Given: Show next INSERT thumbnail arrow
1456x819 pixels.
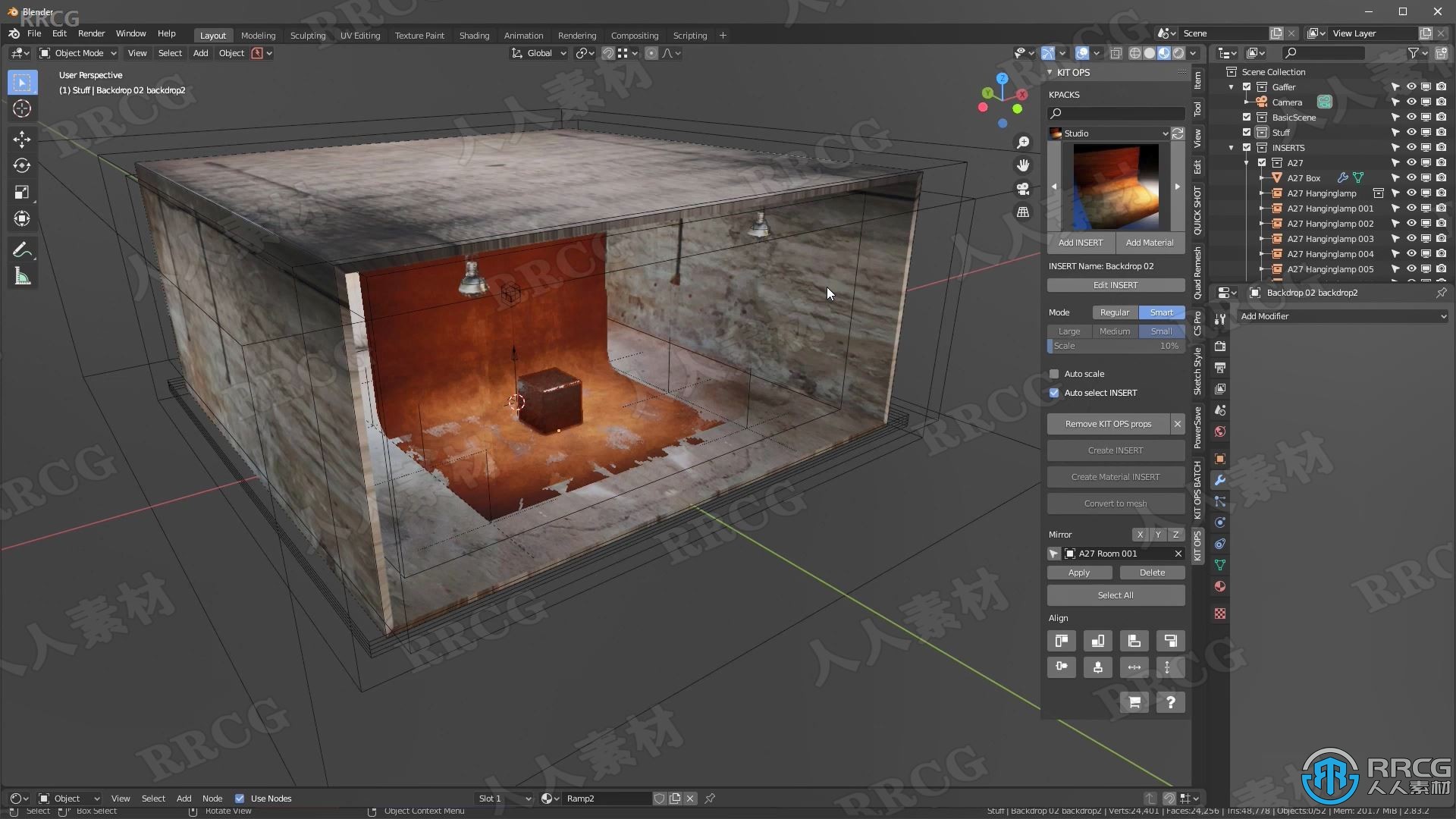Looking at the screenshot, I should [1178, 187].
